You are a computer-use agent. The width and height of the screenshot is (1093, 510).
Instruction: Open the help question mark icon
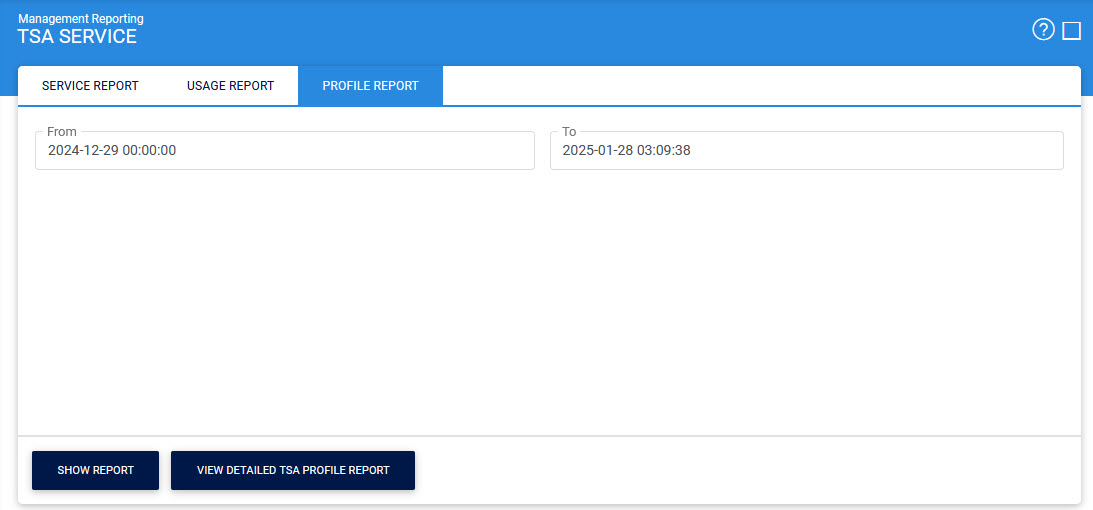coord(1043,30)
